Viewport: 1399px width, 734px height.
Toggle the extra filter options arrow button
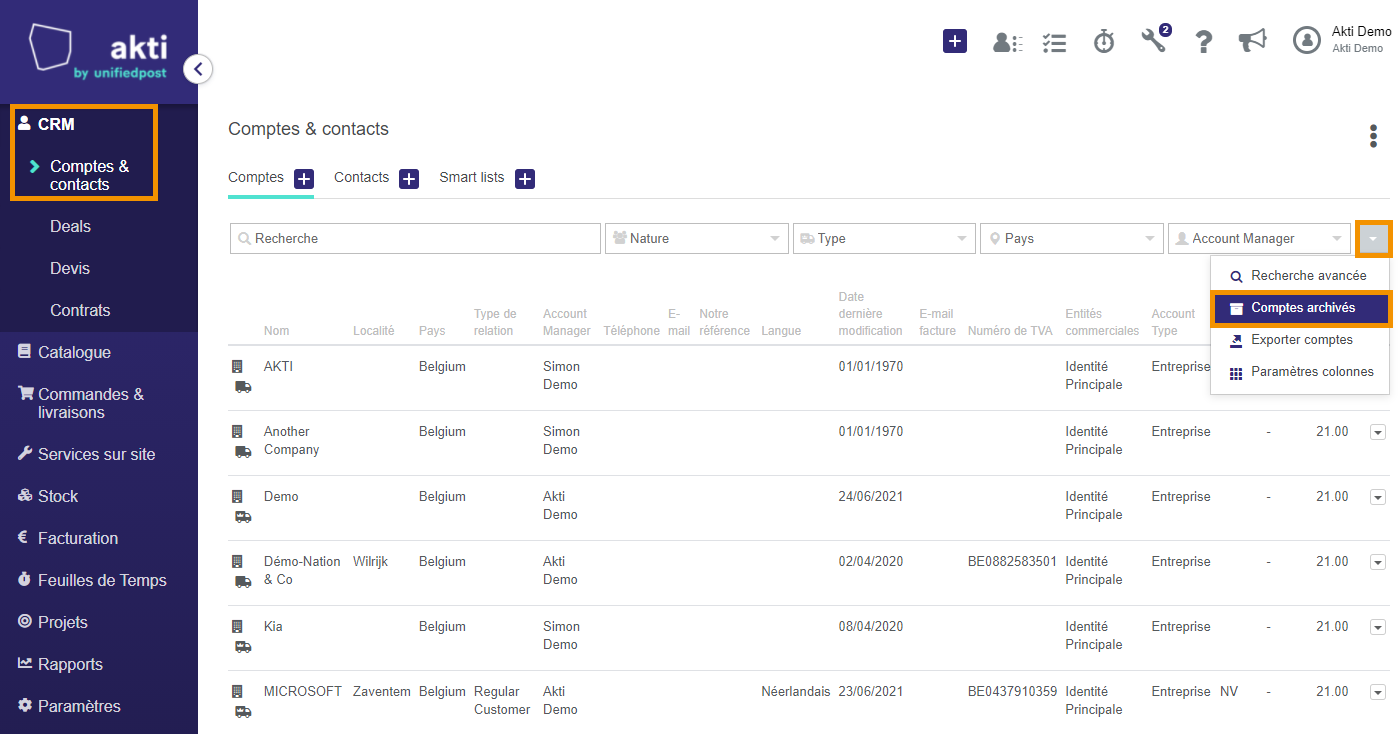1373,239
